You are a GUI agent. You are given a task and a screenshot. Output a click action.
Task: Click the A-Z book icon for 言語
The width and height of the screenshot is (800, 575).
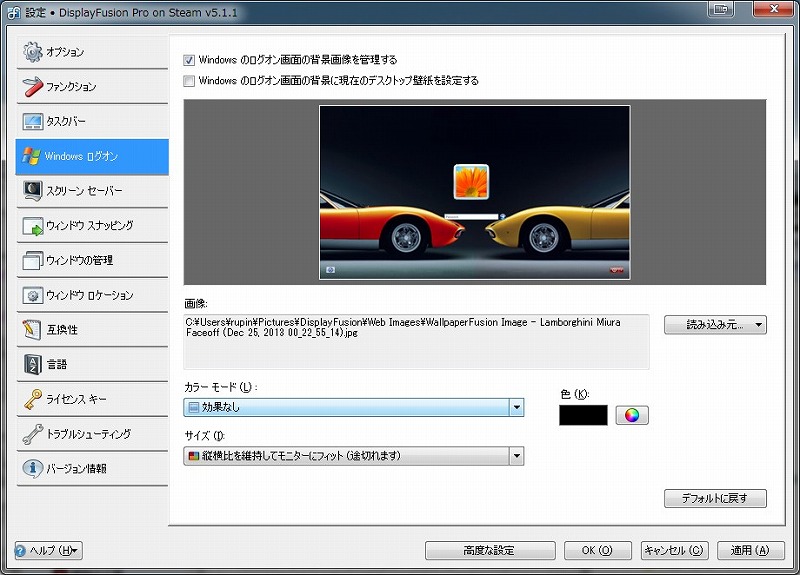tap(33, 364)
